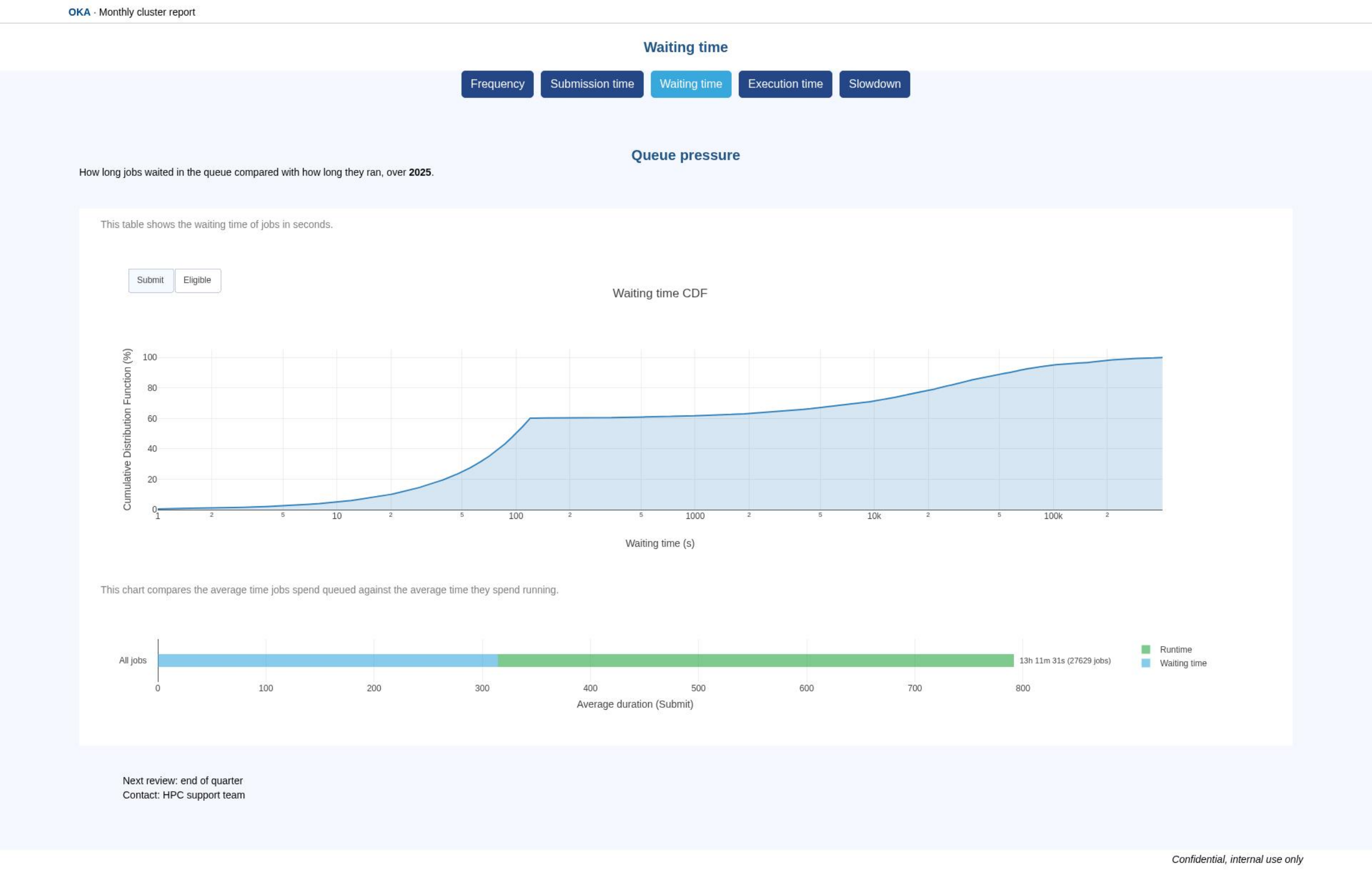Go to the Slowdown tab
Viewport: 1372px width, 873px height.
coord(874,84)
